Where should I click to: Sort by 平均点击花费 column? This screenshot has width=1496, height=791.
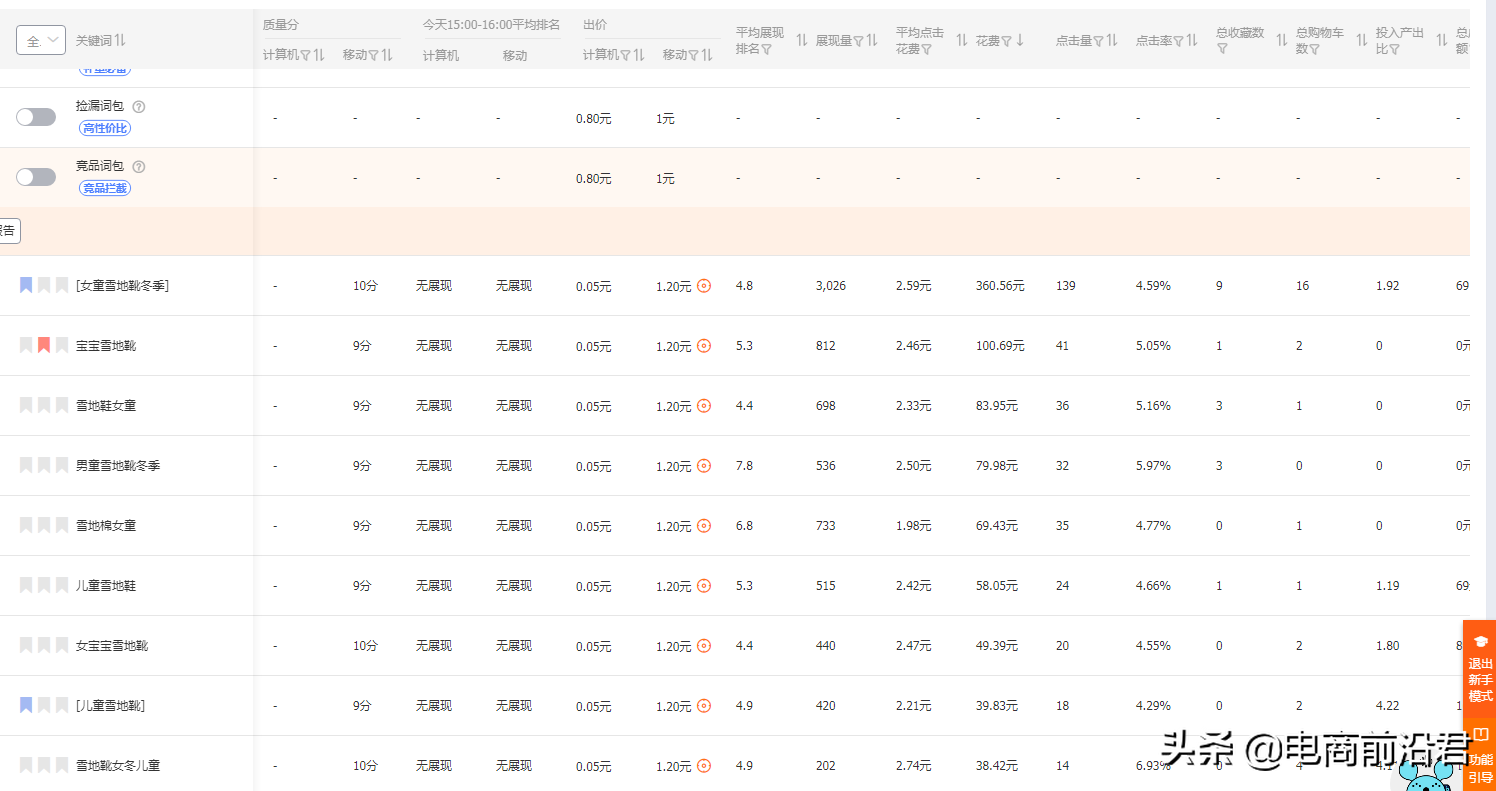(x=962, y=40)
